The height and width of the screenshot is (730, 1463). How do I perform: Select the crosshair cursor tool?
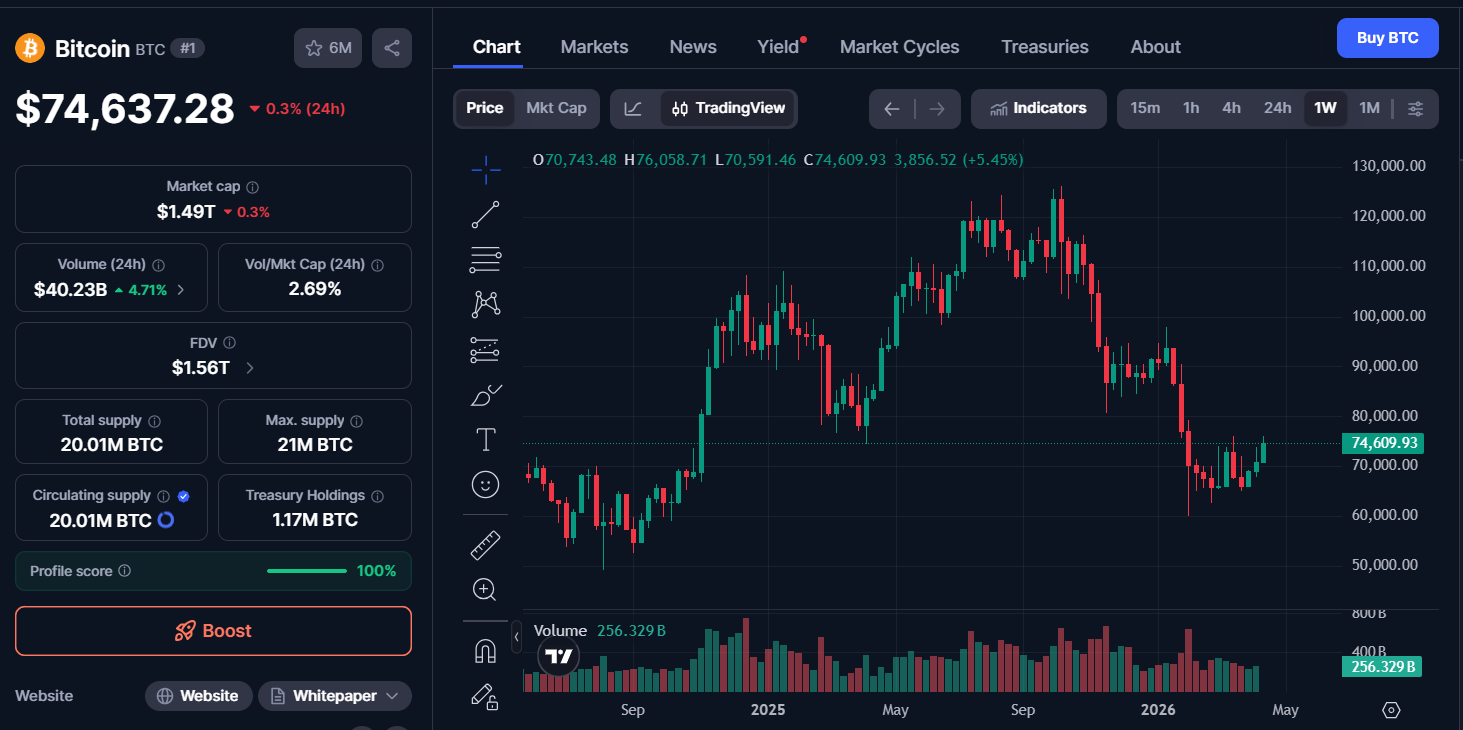coord(486,170)
